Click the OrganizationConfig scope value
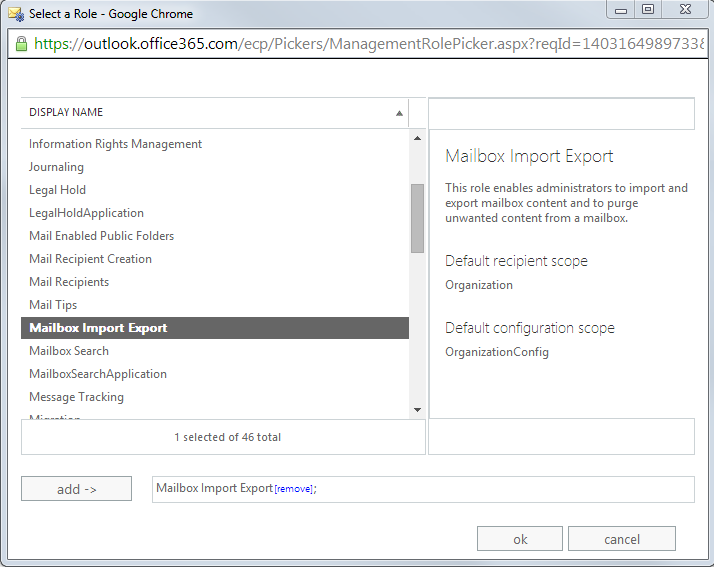Image resolution: width=714 pixels, height=567 pixels. (x=497, y=352)
